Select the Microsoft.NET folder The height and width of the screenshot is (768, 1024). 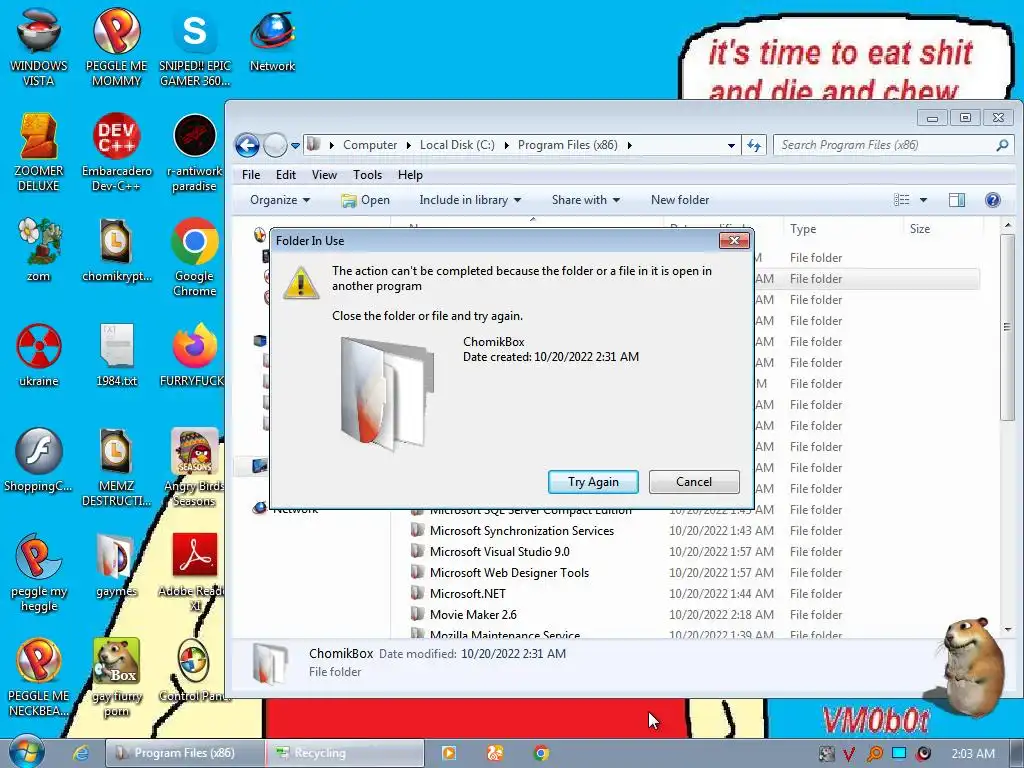pos(467,594)
